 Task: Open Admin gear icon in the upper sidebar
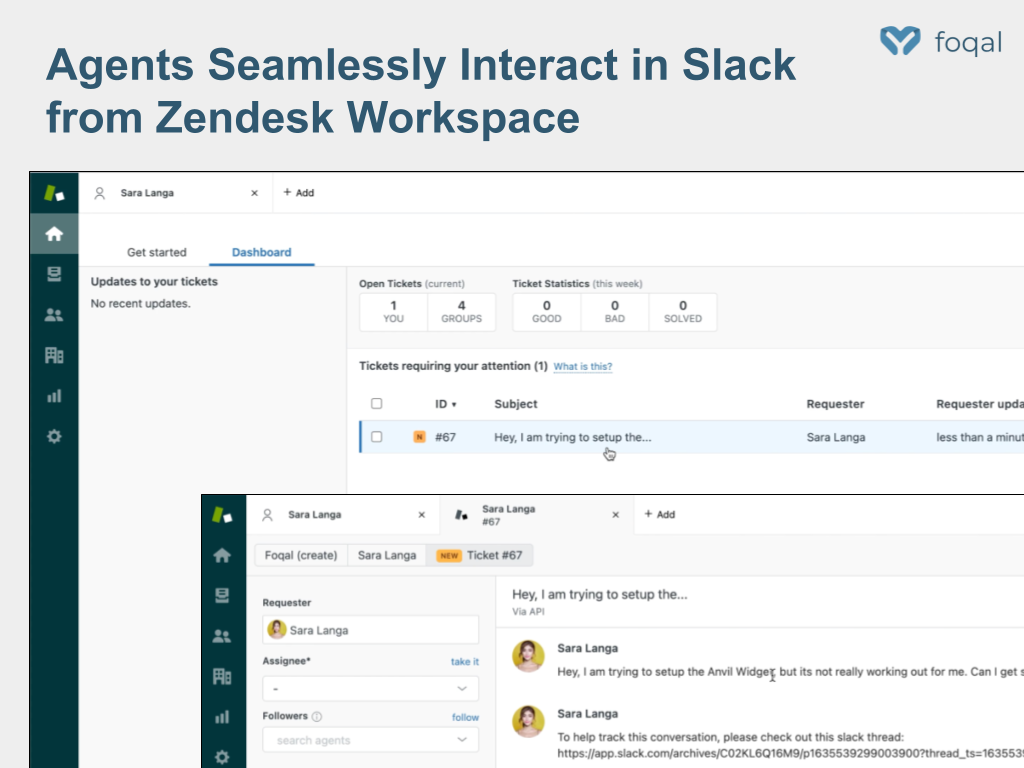pyautogui.click(x=54, y=436)
